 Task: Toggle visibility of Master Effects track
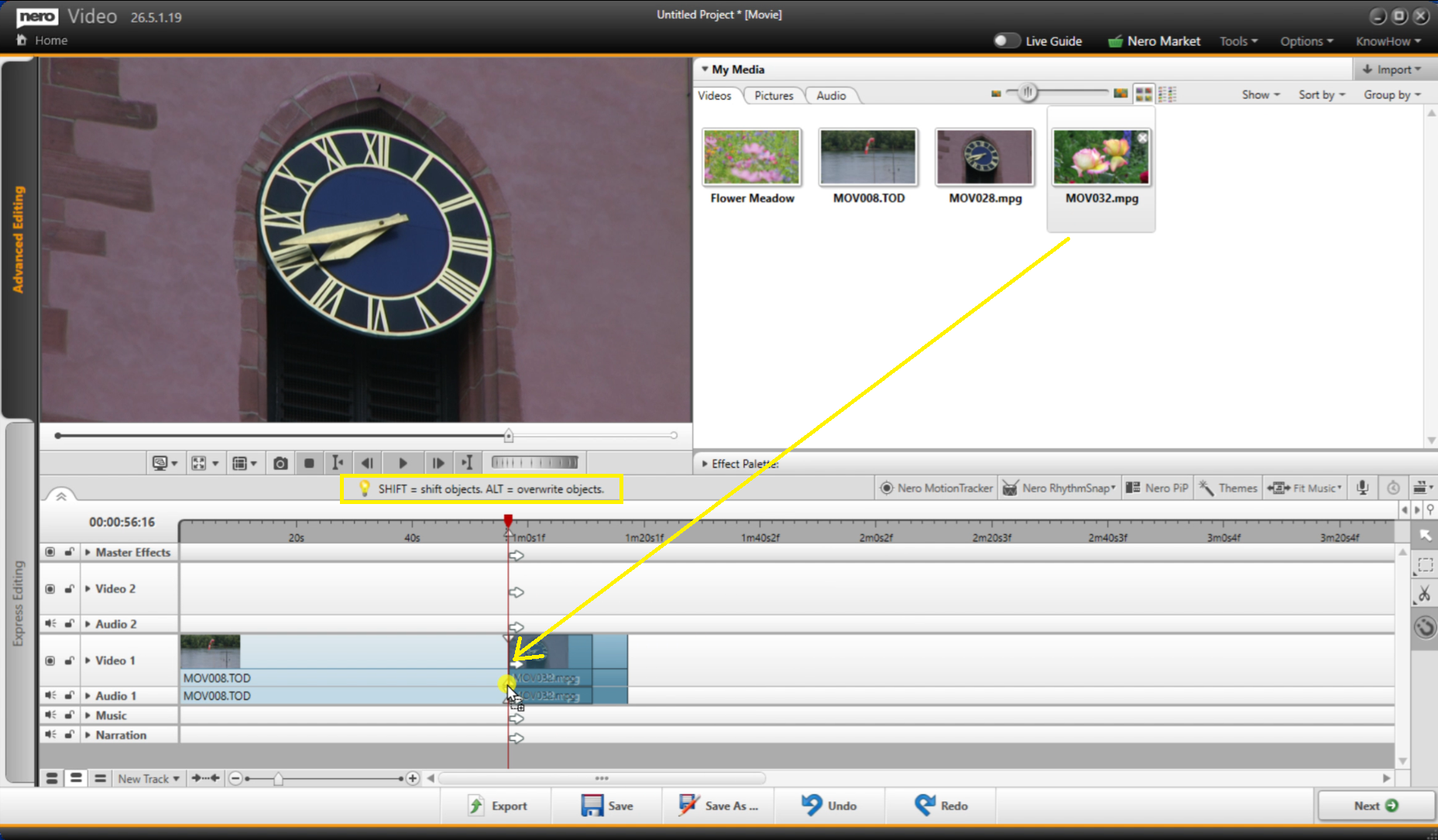(50, 552)
